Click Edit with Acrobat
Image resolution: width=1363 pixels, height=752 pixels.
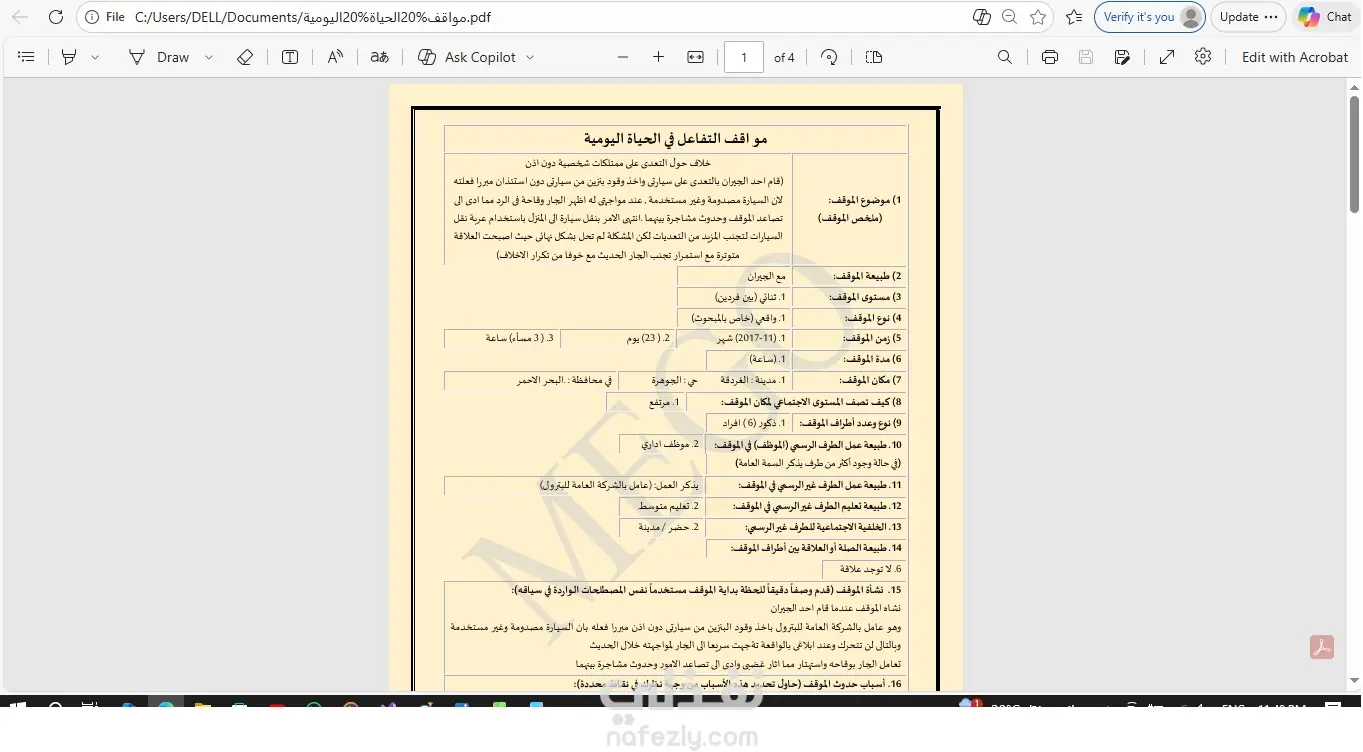1295,57
